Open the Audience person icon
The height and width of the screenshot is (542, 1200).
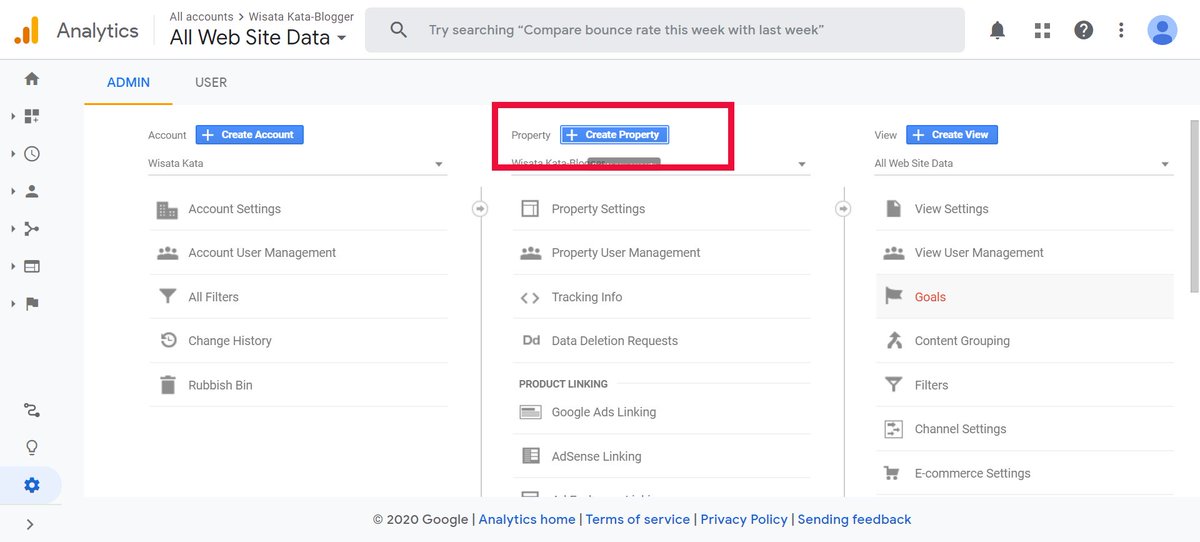(32, 191)
